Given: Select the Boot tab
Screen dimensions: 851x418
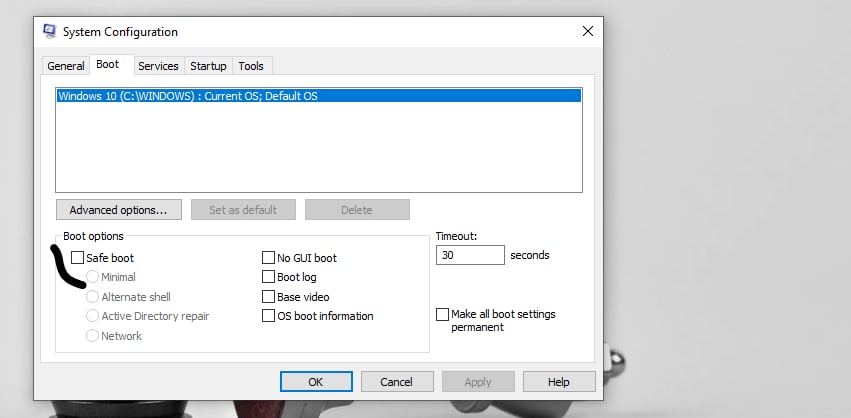Looking at the screenshot, I should (x=112, y=64).
